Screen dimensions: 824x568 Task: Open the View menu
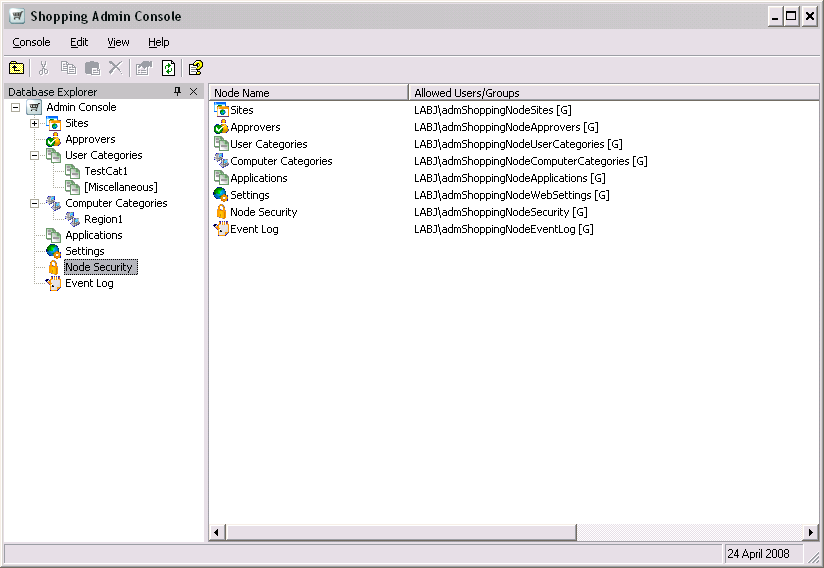click(x=118, y=42)
